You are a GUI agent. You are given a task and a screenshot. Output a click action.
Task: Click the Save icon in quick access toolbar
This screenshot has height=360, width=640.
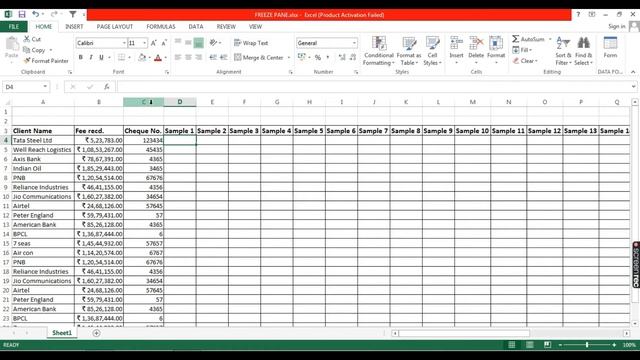click(x=22, y=14)
